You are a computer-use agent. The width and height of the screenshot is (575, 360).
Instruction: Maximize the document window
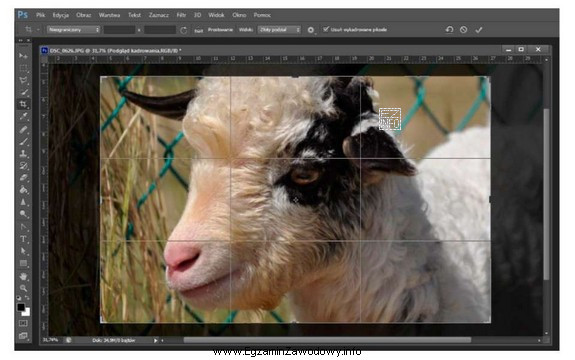click(x=521, y=49)
